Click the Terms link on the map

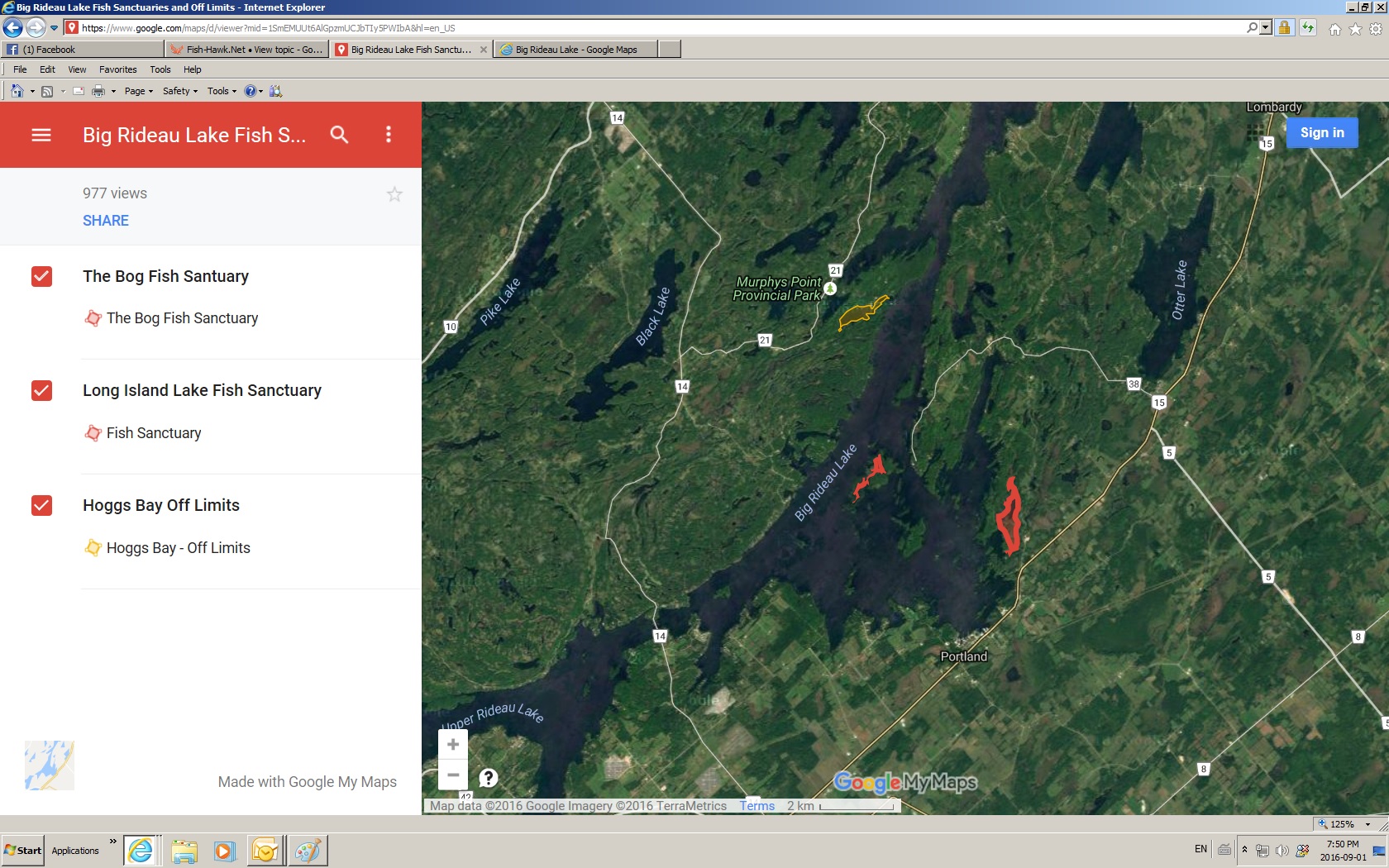pos(757,806)
